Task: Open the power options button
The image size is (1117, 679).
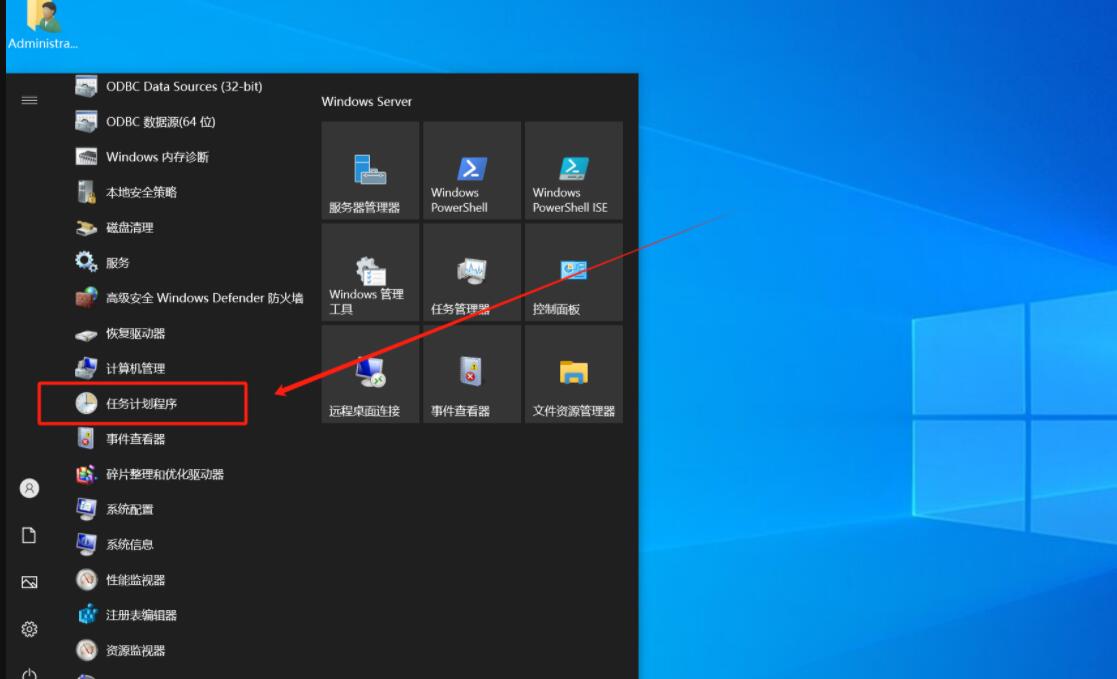Action: pos(29,673)
